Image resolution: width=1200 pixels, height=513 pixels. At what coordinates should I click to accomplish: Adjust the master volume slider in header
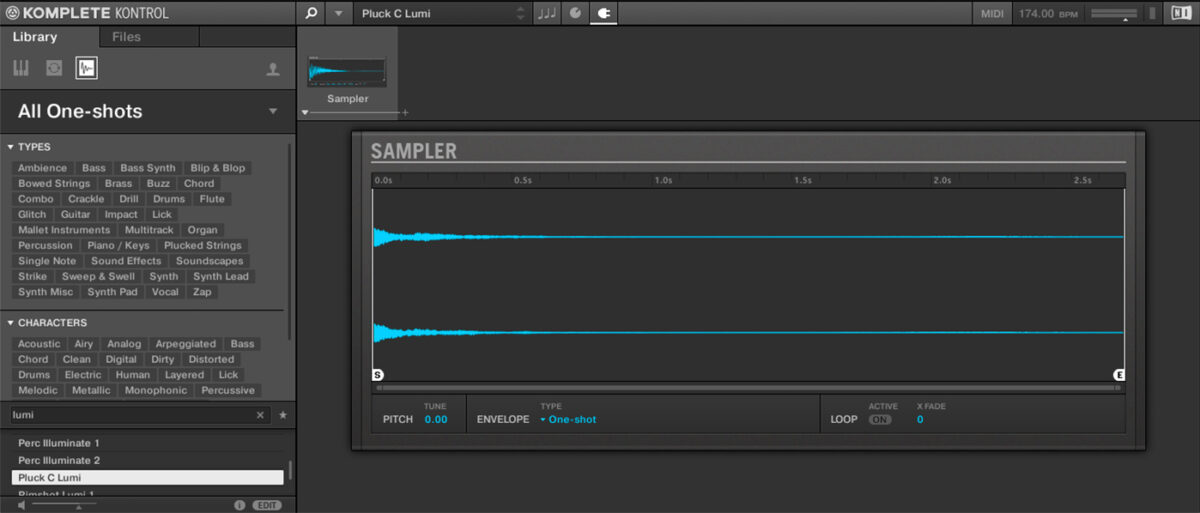tap(1115, 14)
